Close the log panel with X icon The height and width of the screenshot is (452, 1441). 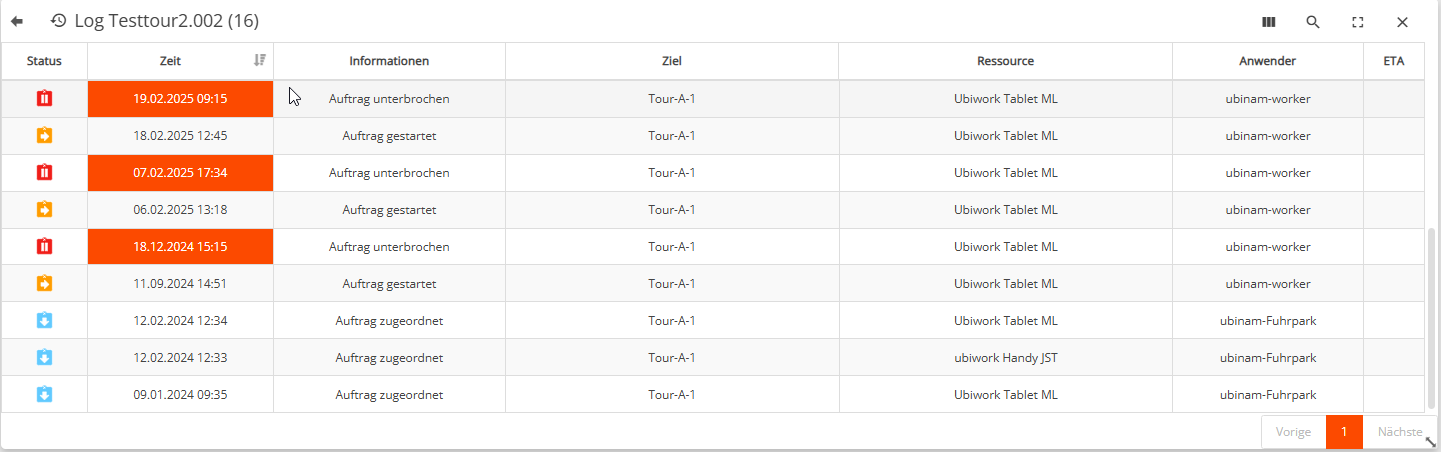pos(1402,22)
